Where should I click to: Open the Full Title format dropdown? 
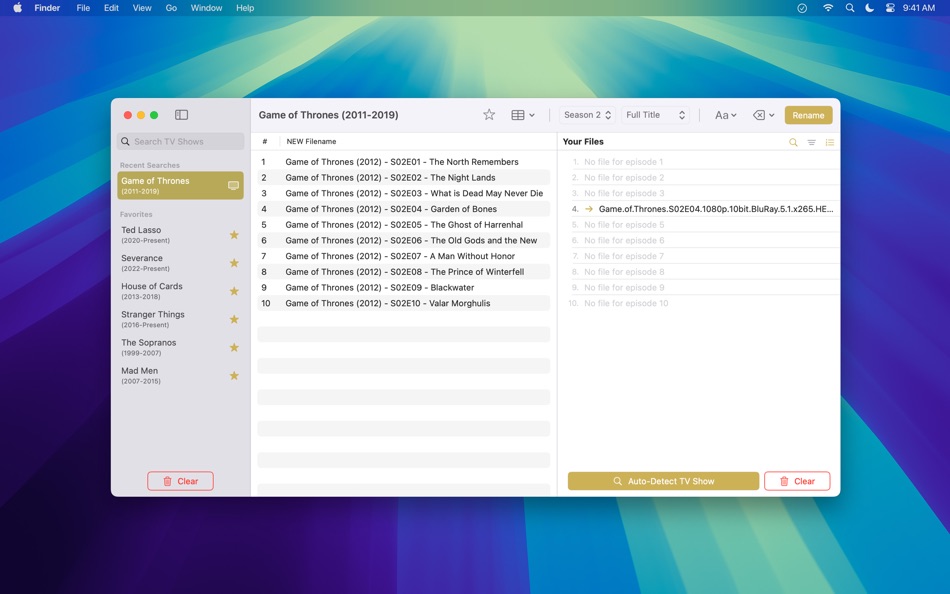pos(655,115)
